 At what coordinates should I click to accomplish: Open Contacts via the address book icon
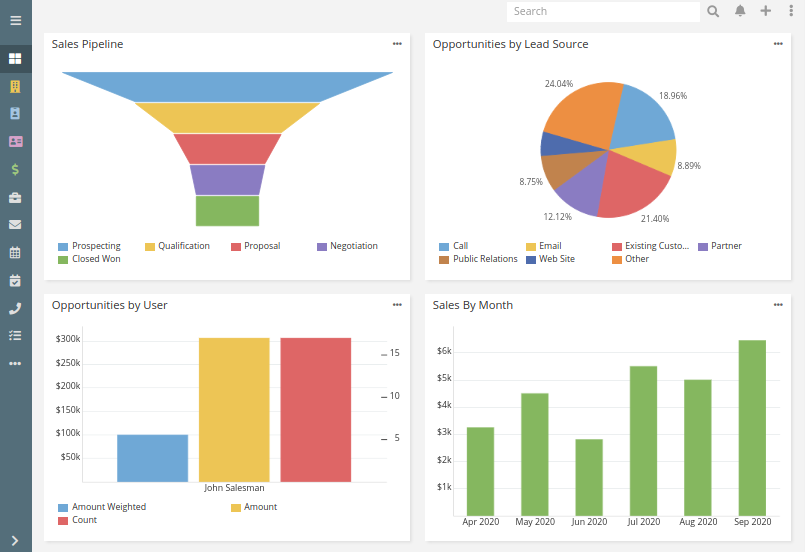(x=15, y=113)
